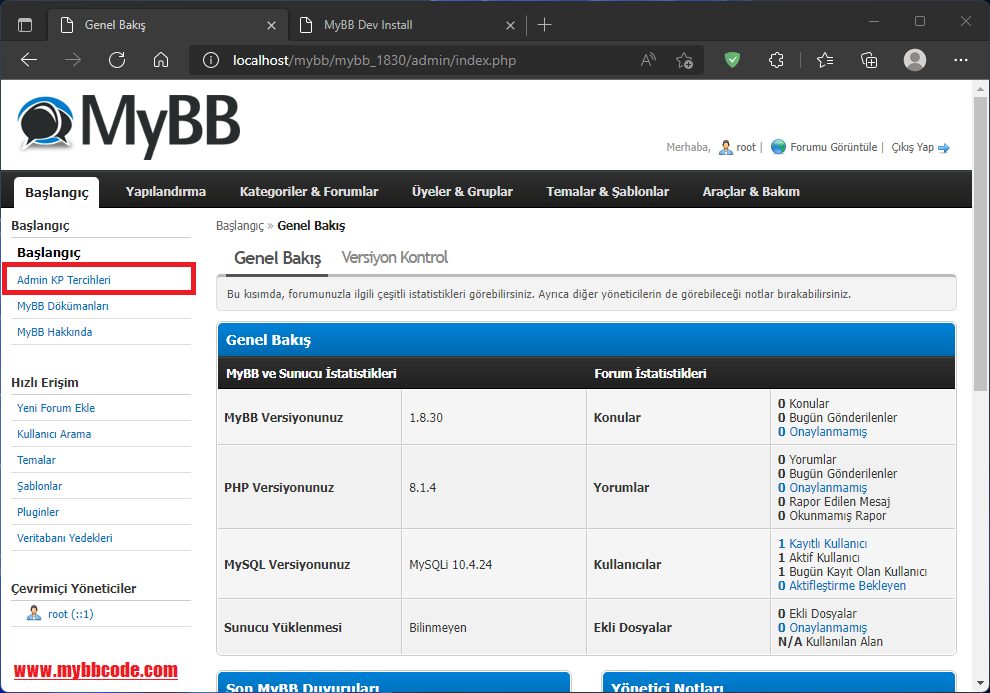Switch to the Versiyon Kontrol tab
The width and height of the screenshot is (990, 693).
tap(395, 257)
